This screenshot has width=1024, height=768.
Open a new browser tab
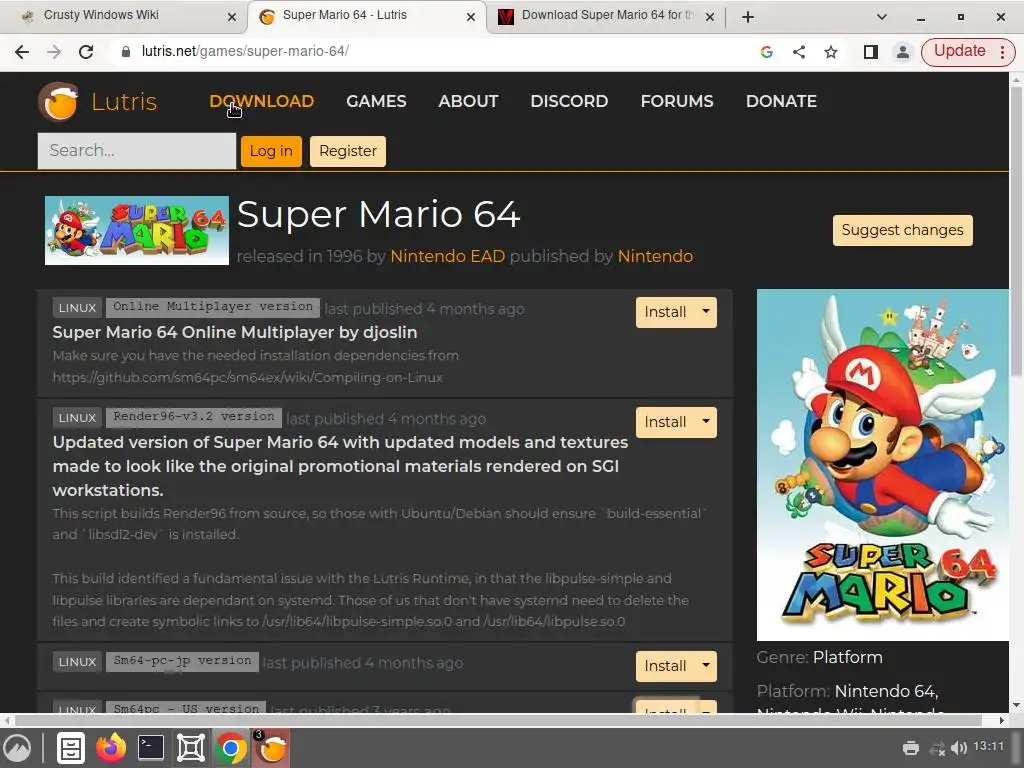(748, 17)
